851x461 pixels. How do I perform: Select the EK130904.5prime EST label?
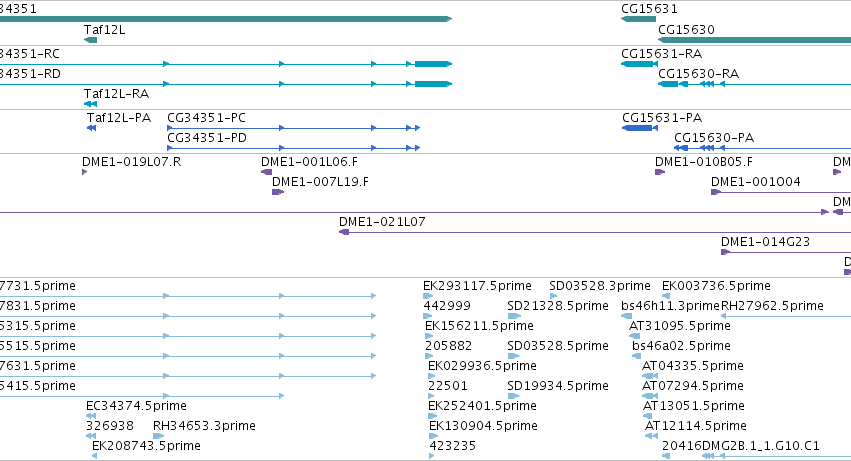[x=483, y=427]
